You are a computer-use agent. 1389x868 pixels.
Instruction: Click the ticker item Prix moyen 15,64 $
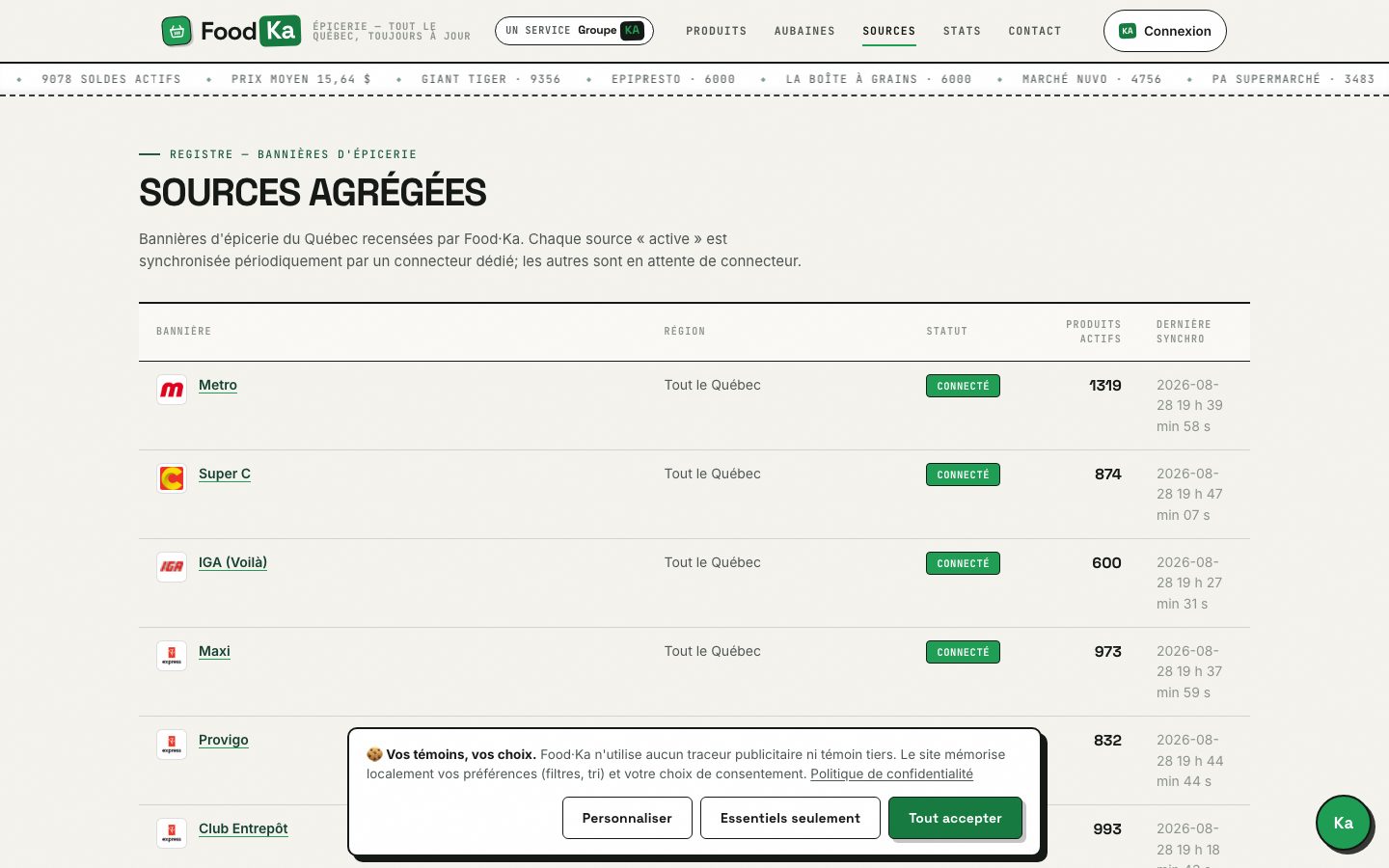301,79
